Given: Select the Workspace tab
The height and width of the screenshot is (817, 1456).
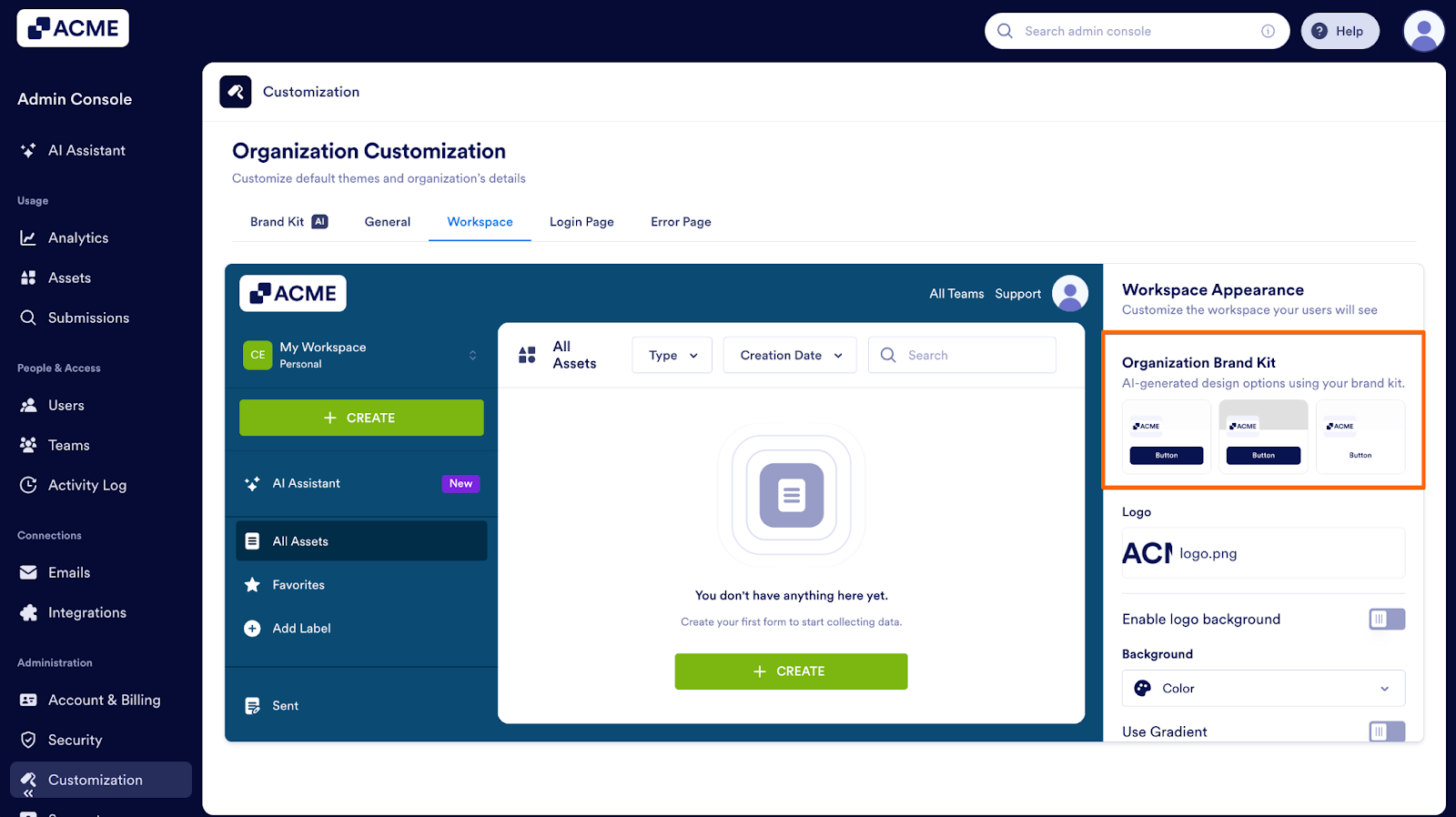Looking at the screenshot, I should pyautogui.click(x=480, y=222).
